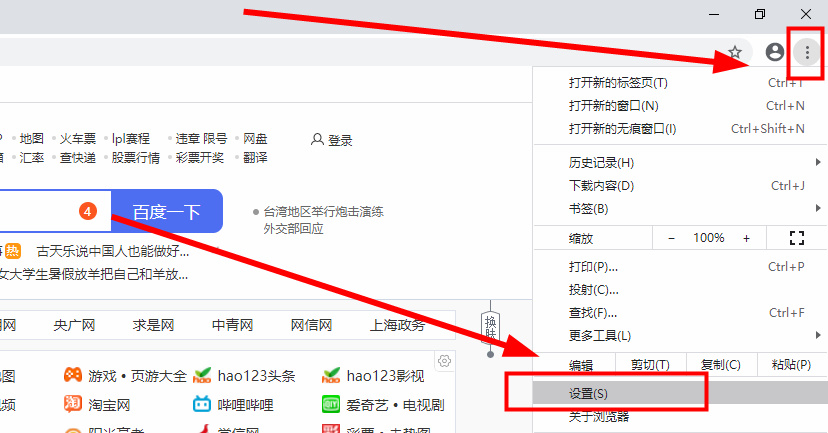Click the 爱奇艺 icon

[x=331, y=404]
